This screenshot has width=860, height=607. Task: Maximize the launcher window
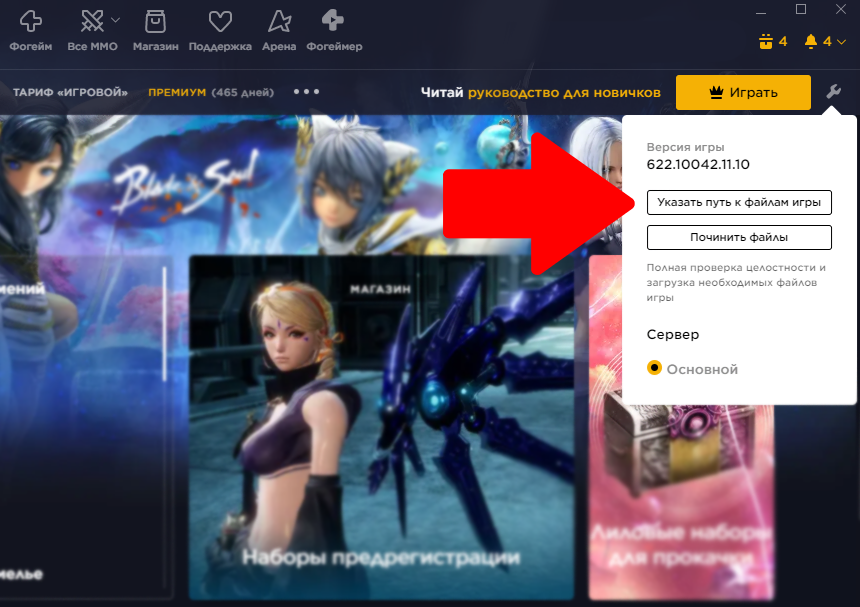pos(801,9)
